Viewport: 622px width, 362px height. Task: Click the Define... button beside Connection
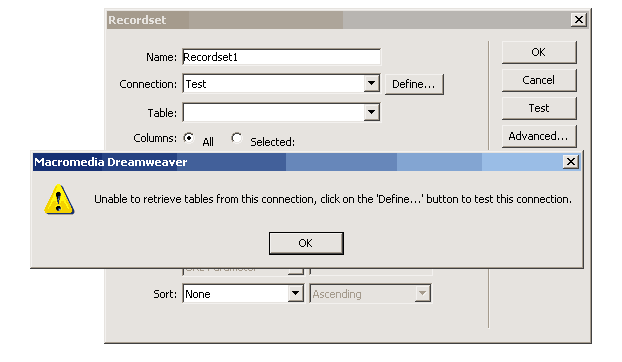tap(414, 84)
